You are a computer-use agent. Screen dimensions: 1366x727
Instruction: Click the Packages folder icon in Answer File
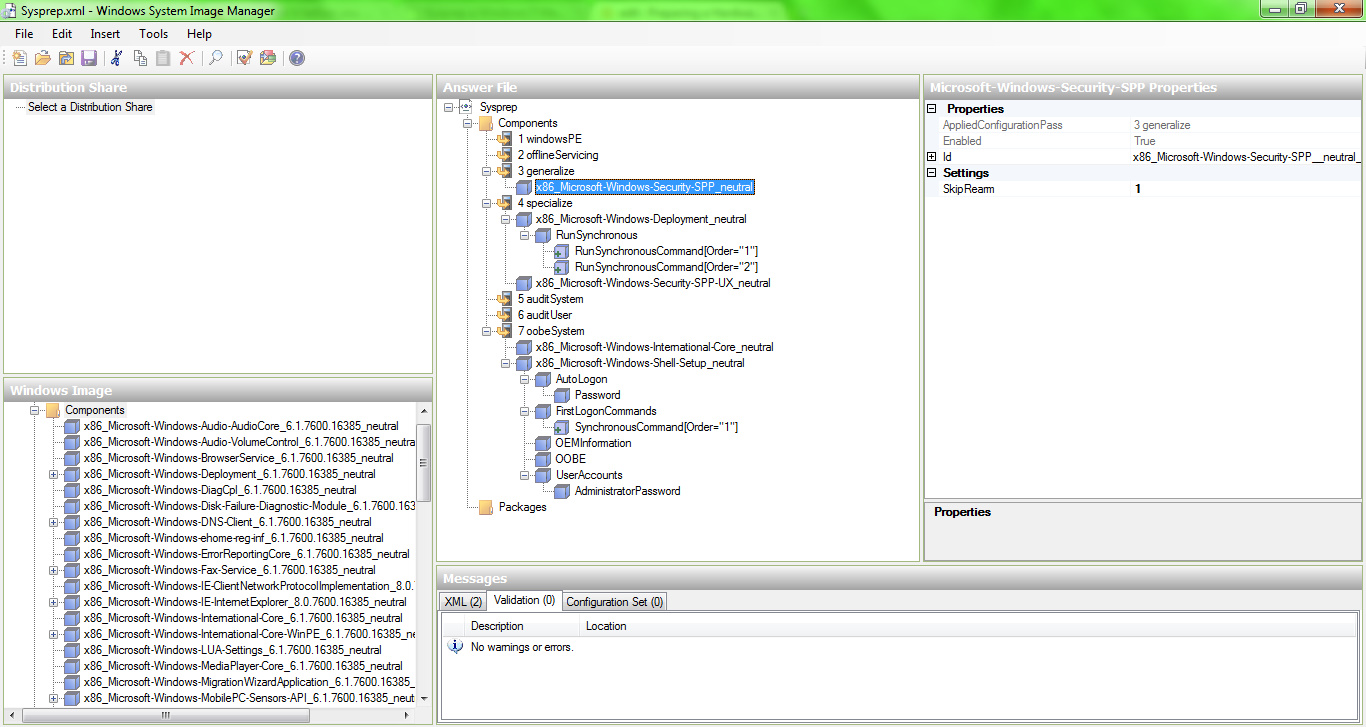click(486, 507)
